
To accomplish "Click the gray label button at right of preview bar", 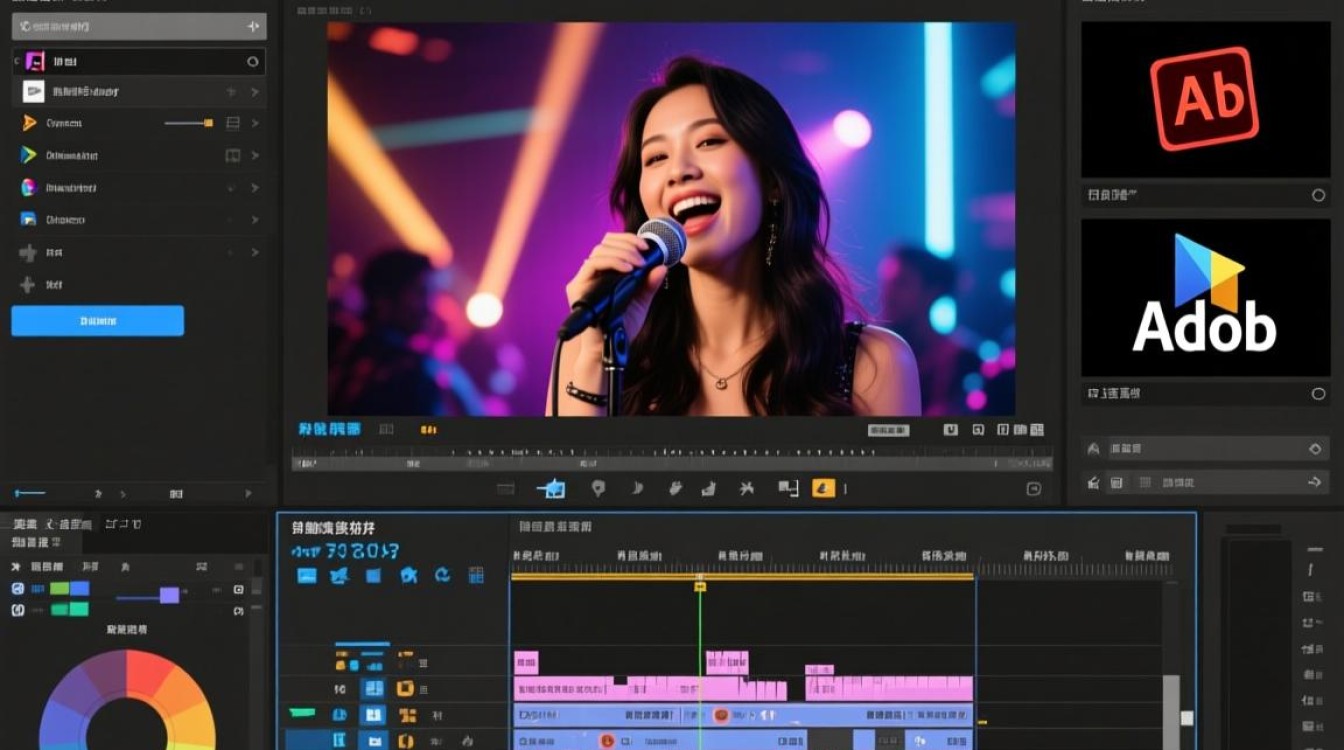I will [888, 430].
